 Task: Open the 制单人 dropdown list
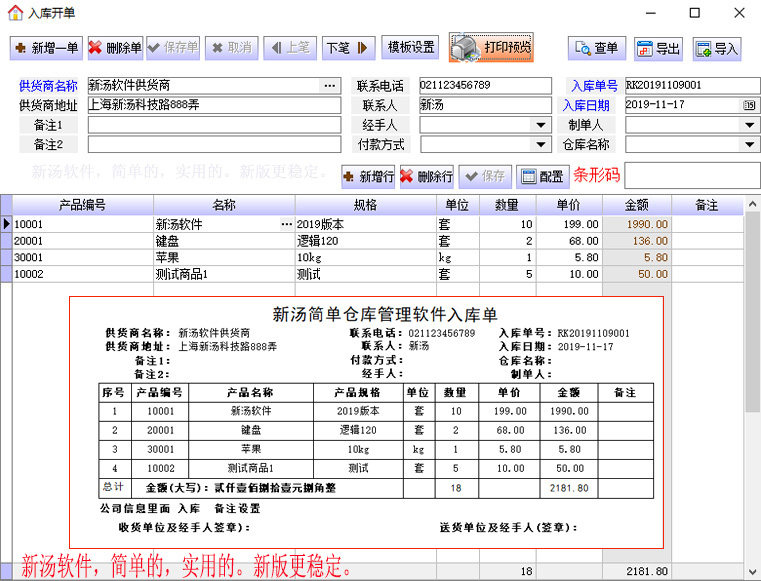(x=749, y=125)
